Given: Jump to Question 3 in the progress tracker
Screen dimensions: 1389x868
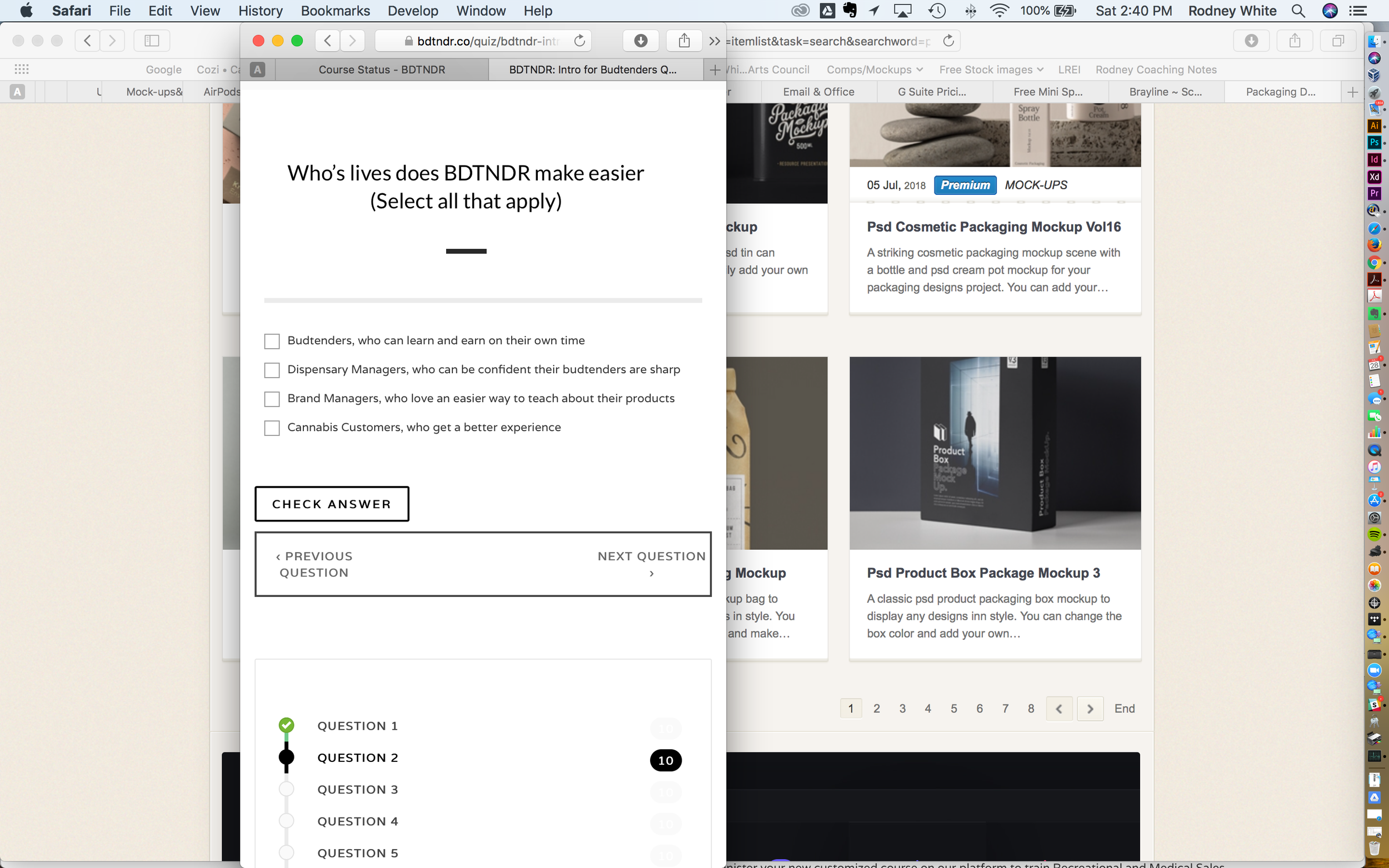Looking at the screenshot, I should point(357,789).
